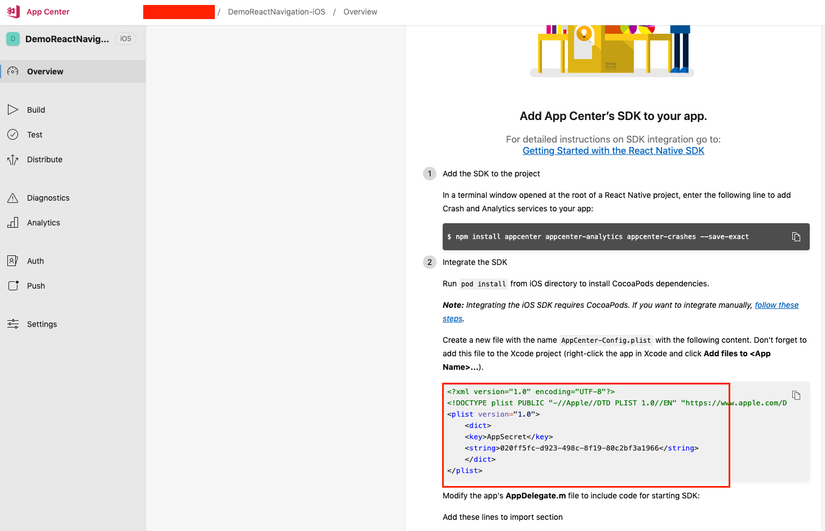Click the Diagnostics warning triangle icon

pyautogui.click(x=13, y=198)
